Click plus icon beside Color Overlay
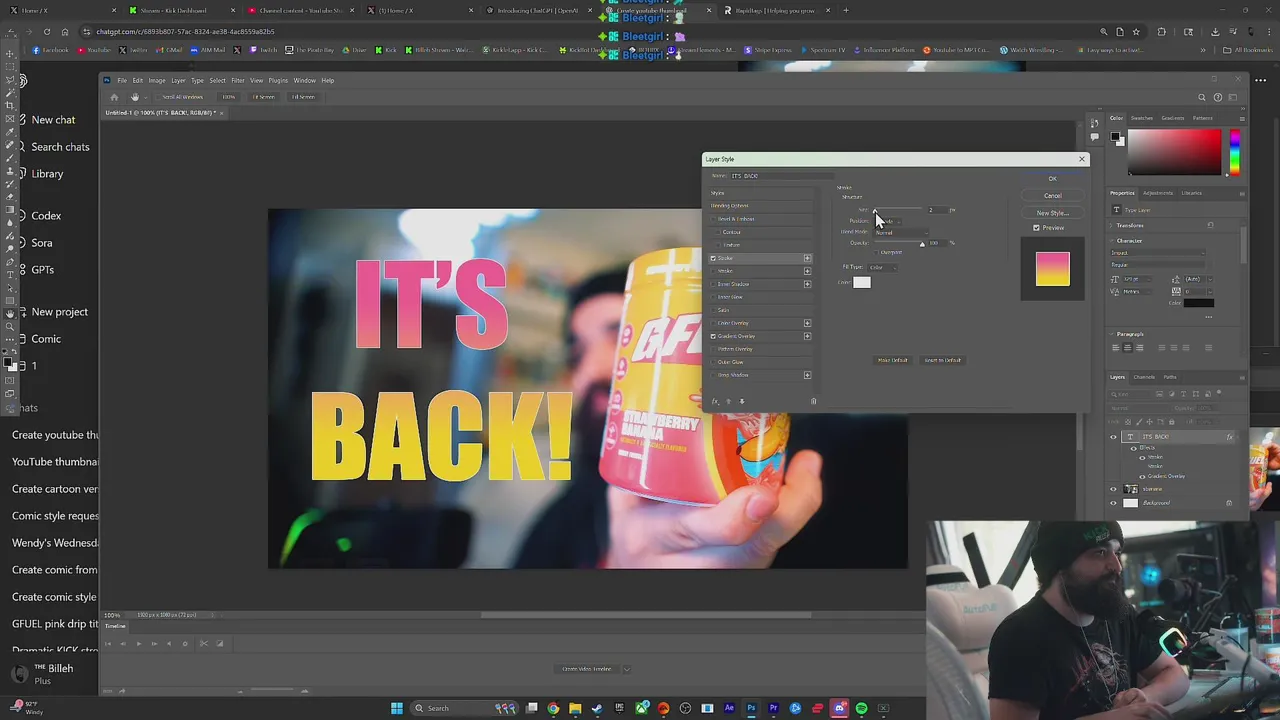 coord(807,323)
